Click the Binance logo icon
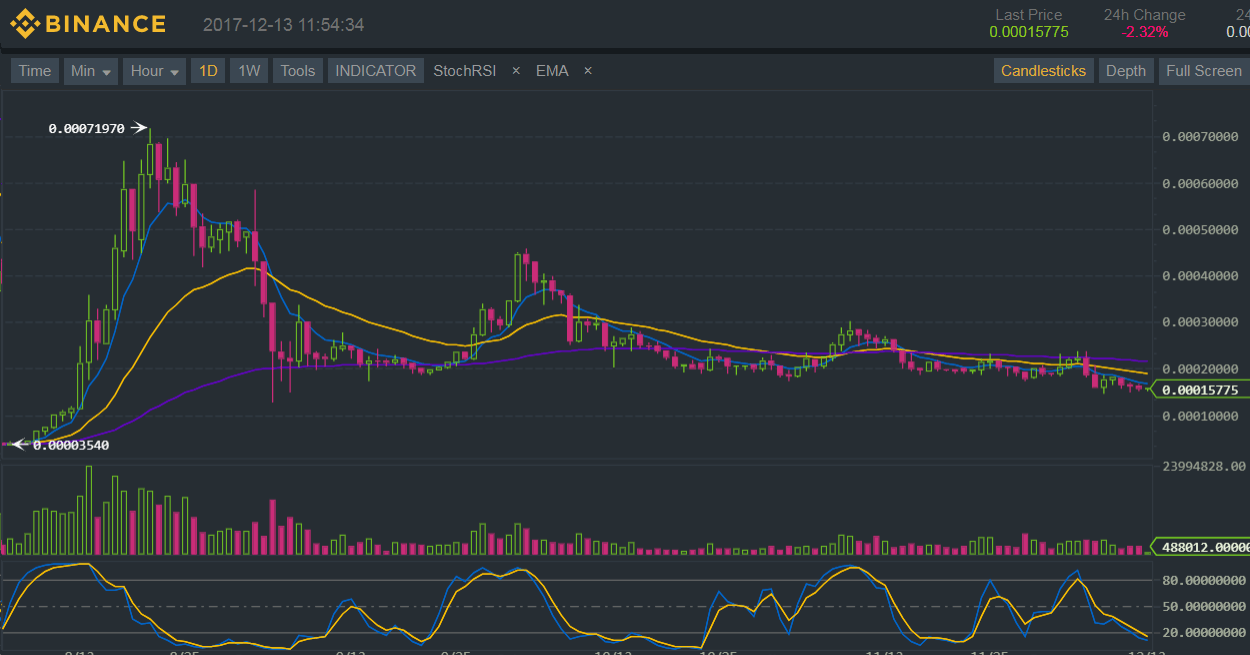This screenshot has height=655, width=1250. coord(23,24)
